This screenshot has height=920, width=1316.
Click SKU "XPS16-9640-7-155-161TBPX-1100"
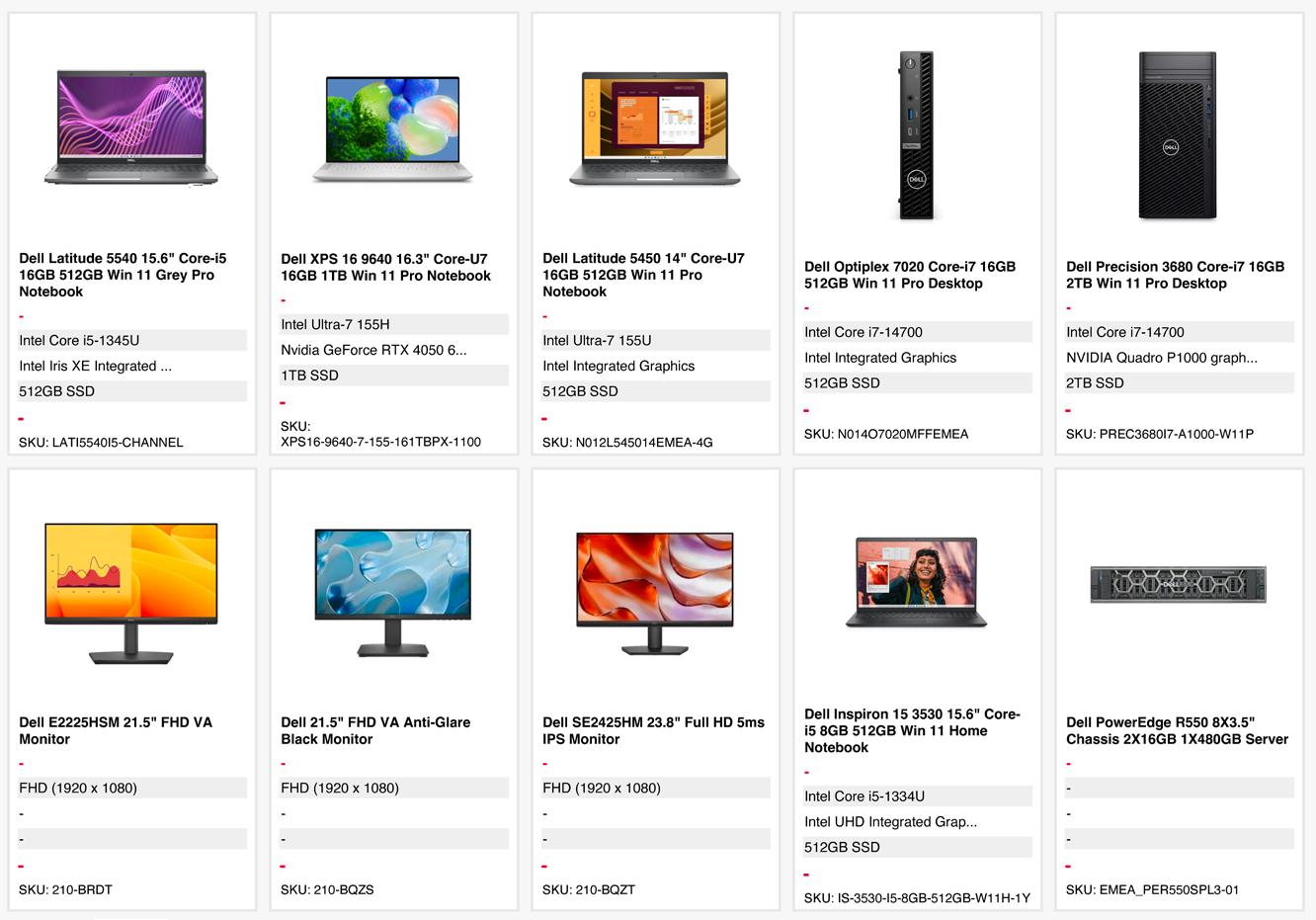380,442
